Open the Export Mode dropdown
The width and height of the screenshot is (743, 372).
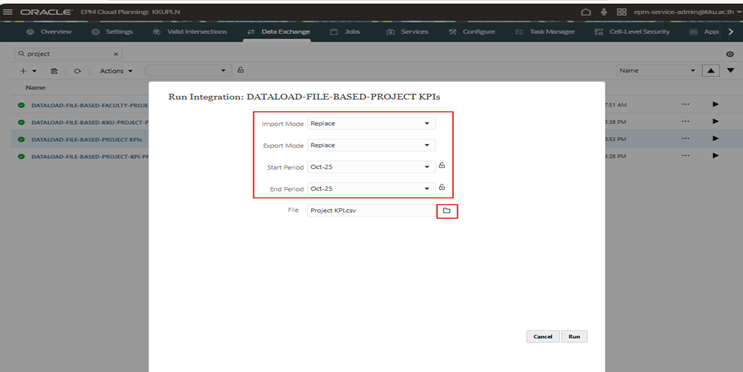click(371, 145)
